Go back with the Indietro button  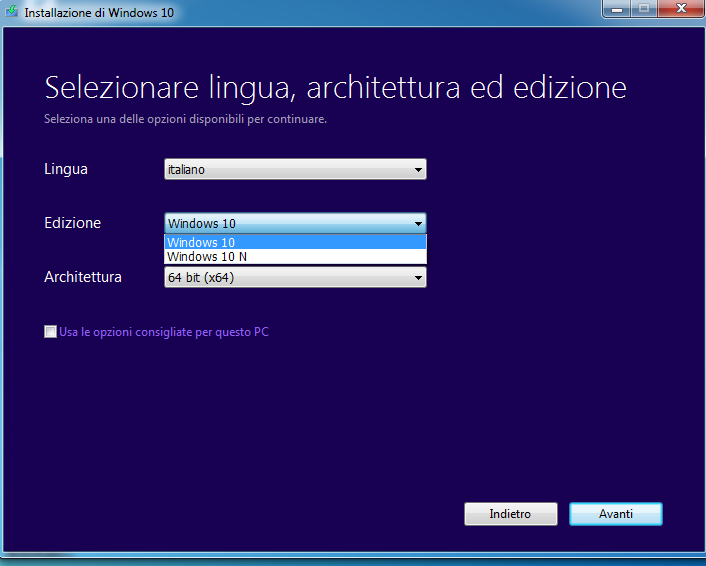pos(511,514)
